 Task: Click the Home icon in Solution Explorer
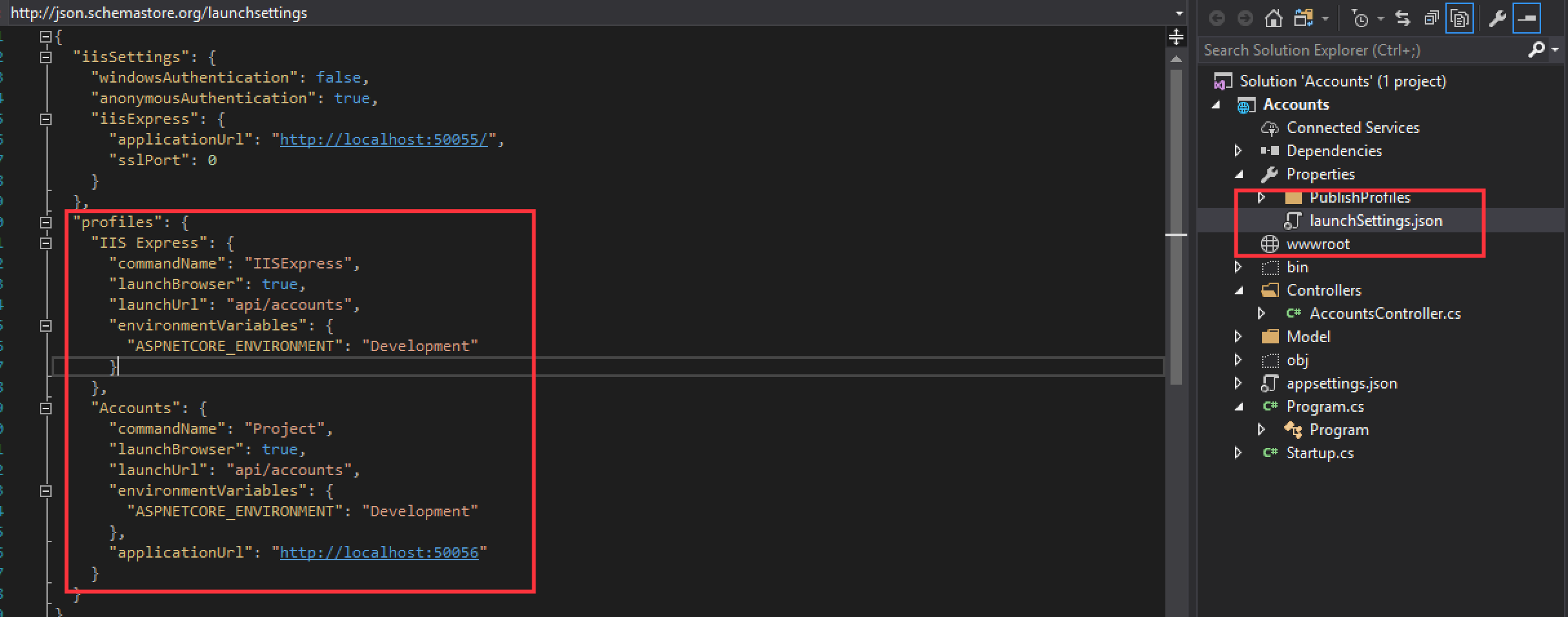click(x=1273, y=19)
